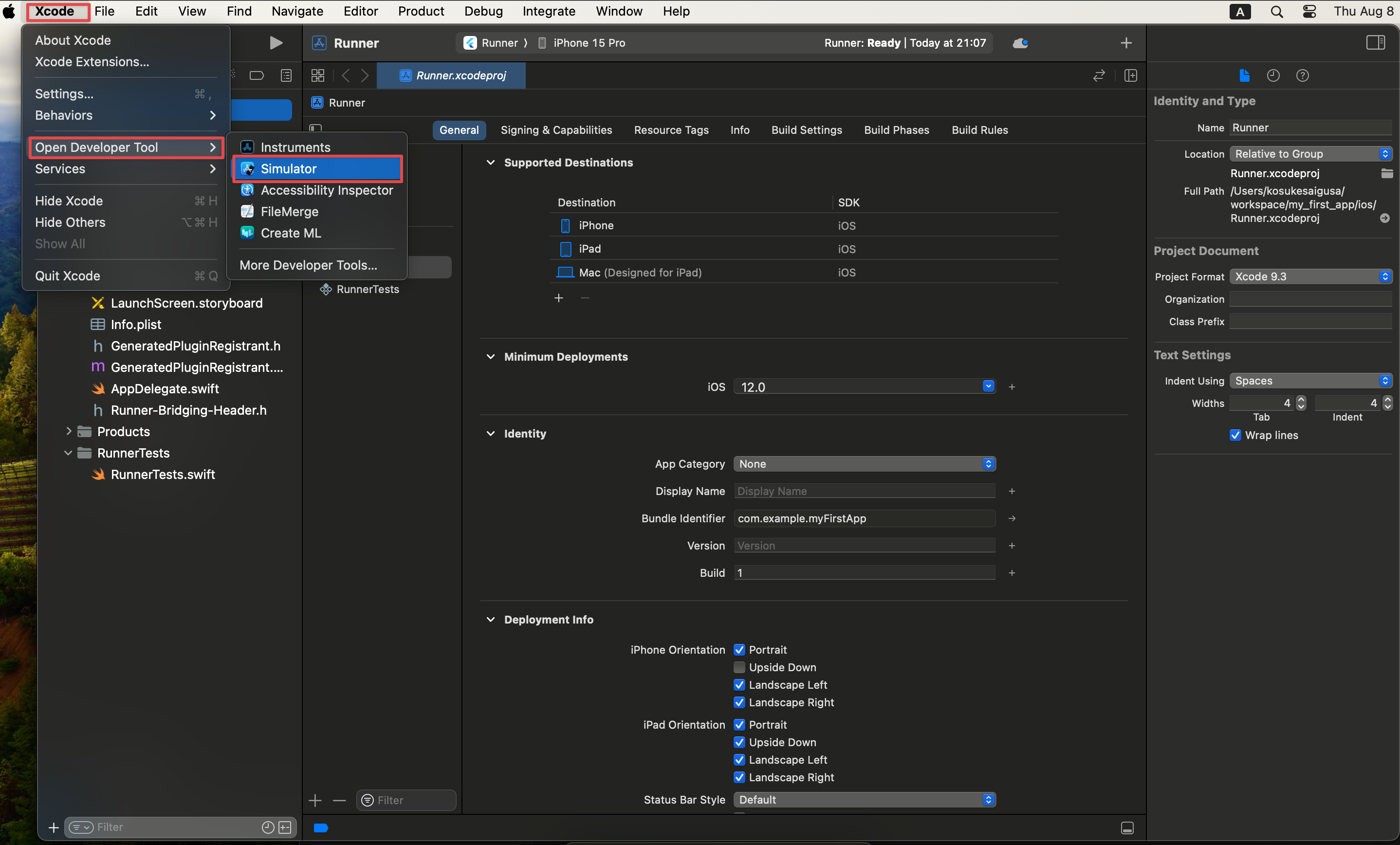This screenshot has height=845, width=1400.
Task: Open the Location Relative to Group dropdown
Action: 1310,153
